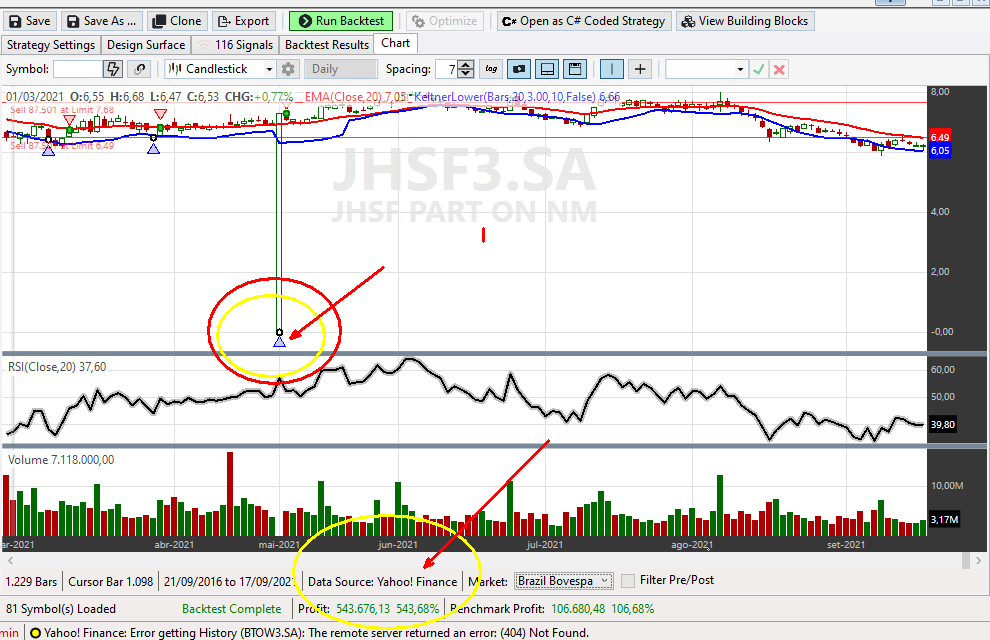Image resolution: width=990 pixels, height=640 pixels.
Task: Decrease bar spacing with down arrow
Action: (x=466, y=73)
